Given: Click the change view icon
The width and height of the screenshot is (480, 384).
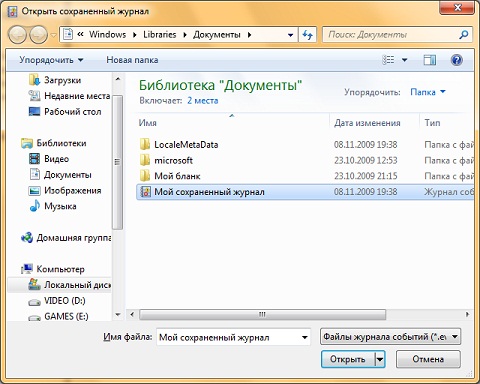Looking at the screenshot, I should [388, 60].
